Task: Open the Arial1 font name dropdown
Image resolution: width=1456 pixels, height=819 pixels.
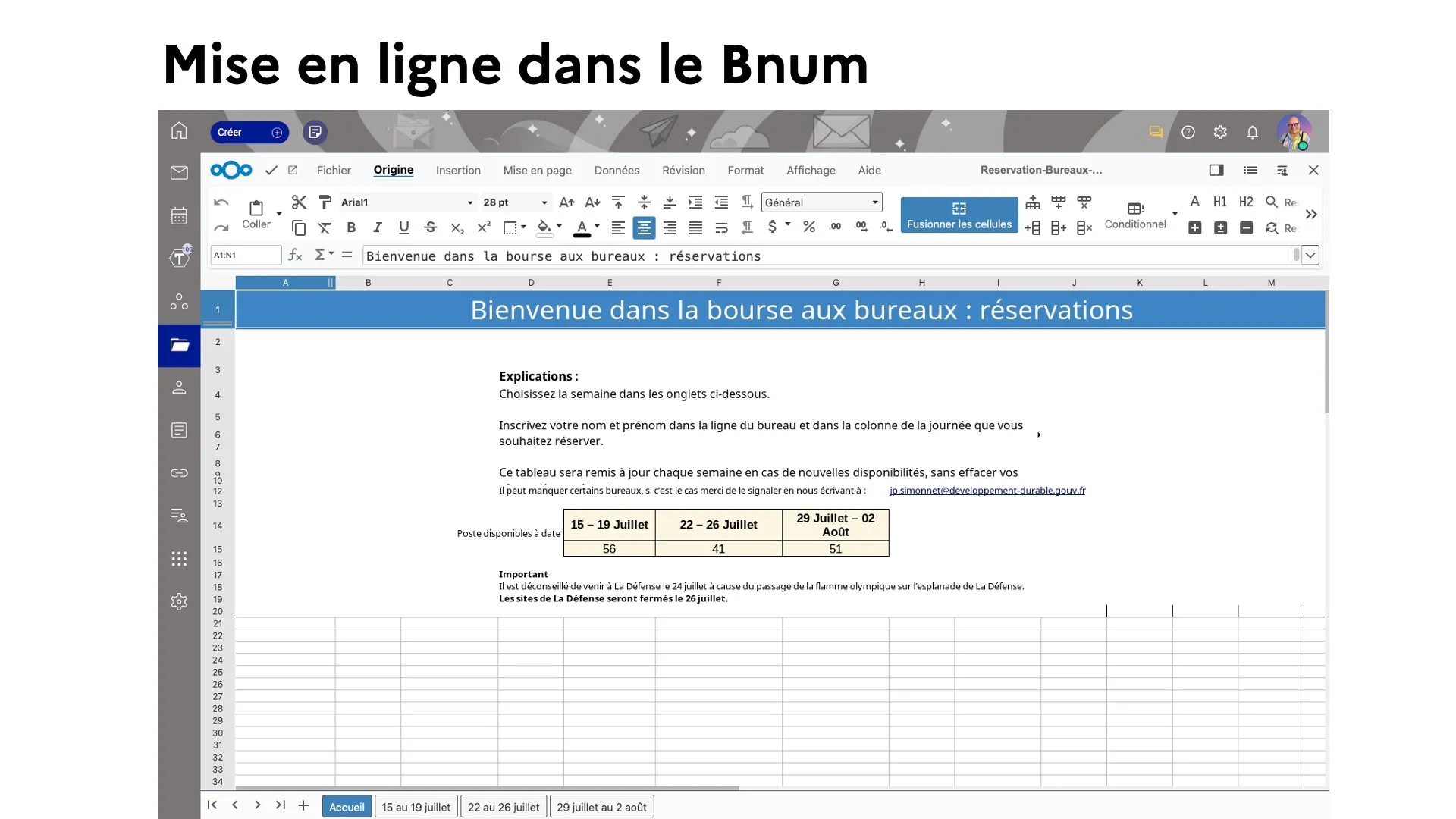Action: [469, 202]
